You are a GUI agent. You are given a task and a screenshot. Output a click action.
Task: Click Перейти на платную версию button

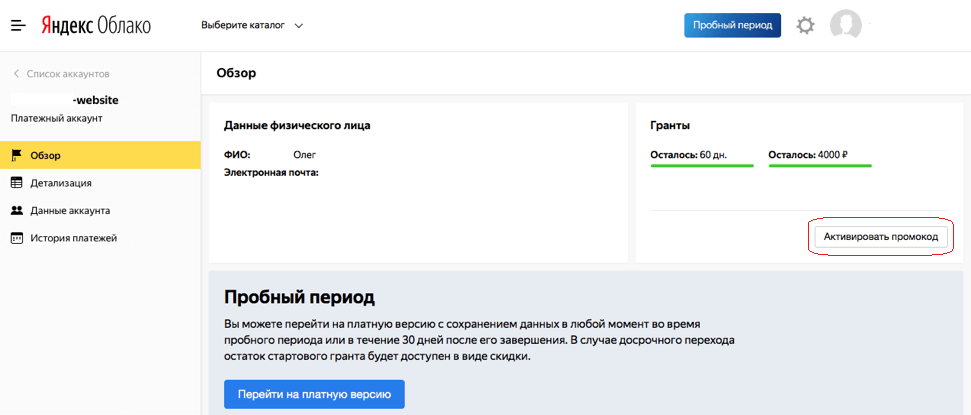pyautogui.click(x=314, y=395)
